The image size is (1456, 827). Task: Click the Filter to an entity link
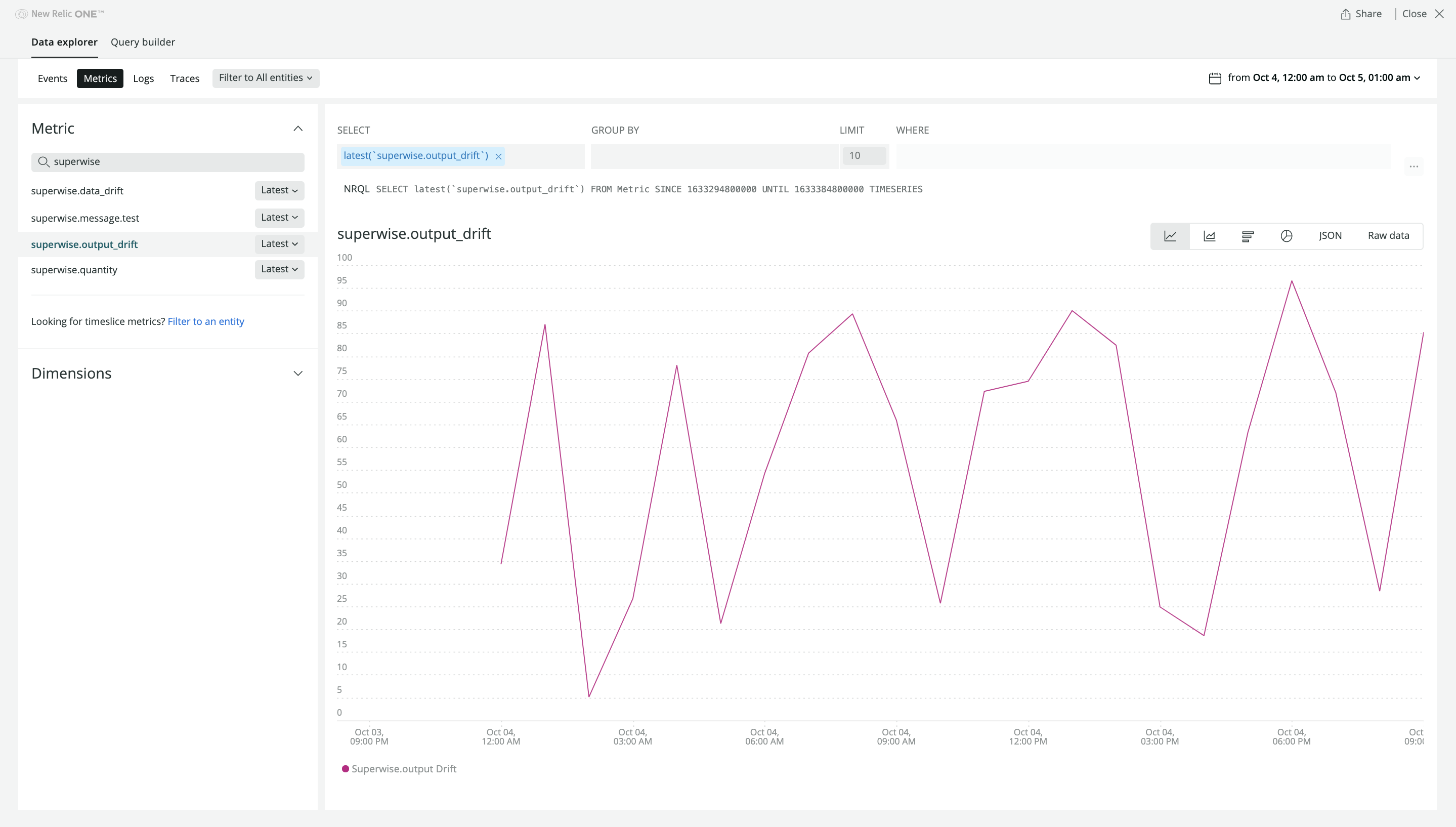click(205, 321)
